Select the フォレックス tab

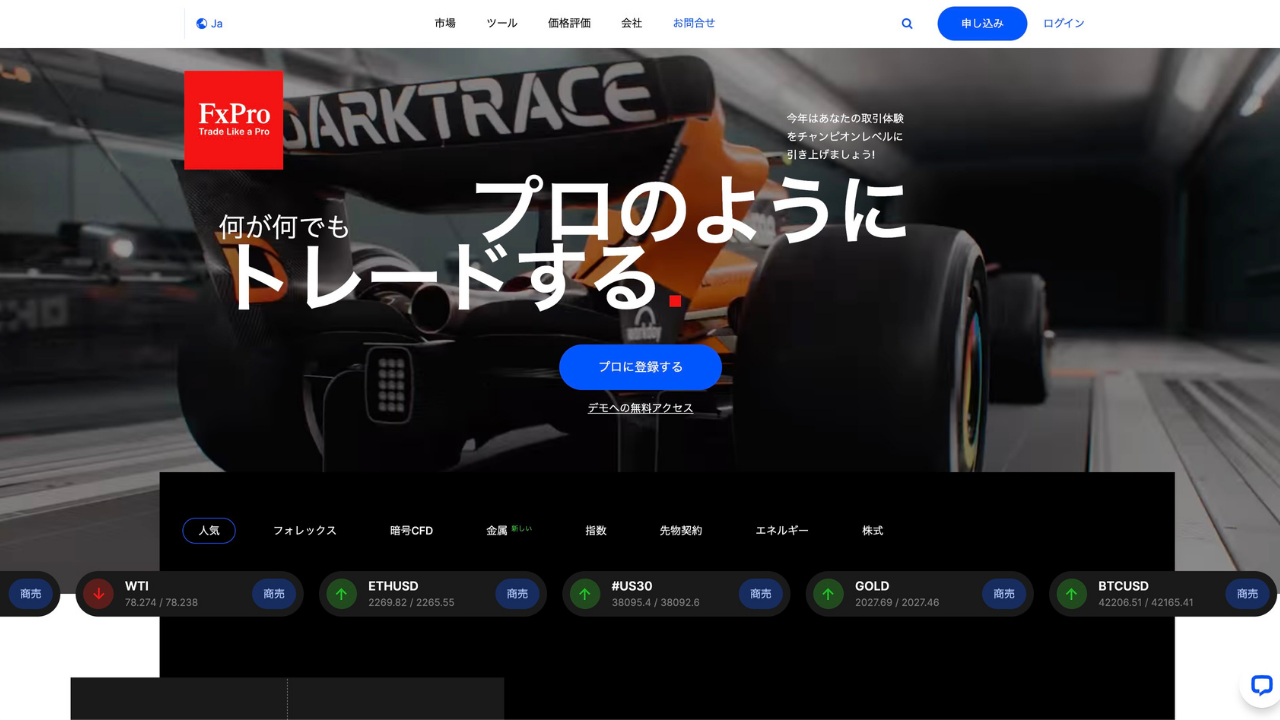coord(305,531)
